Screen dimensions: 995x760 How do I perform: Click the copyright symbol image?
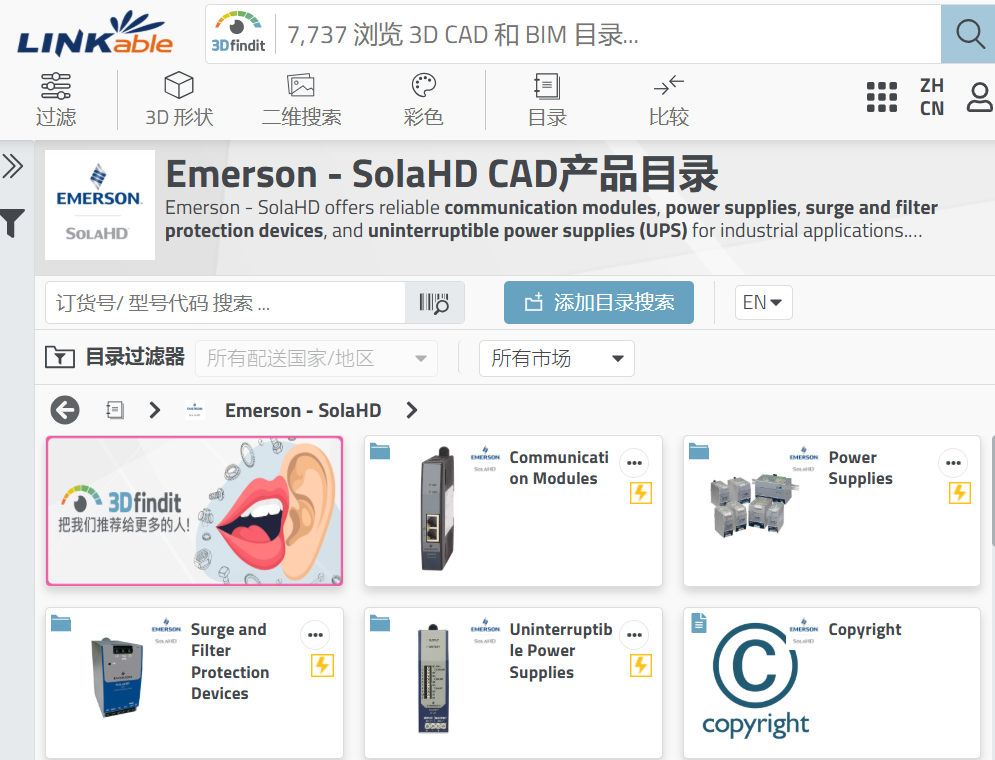click(755, 680)
